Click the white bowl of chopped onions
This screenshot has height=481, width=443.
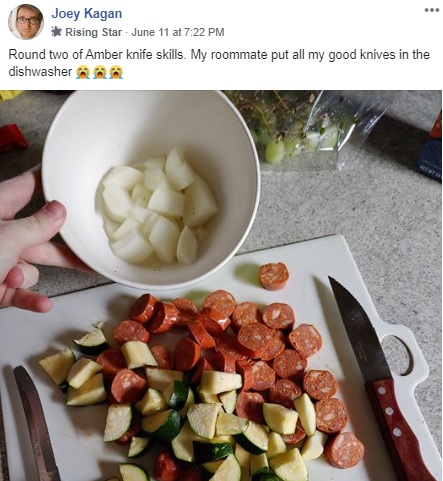click(x=151, y=188)
